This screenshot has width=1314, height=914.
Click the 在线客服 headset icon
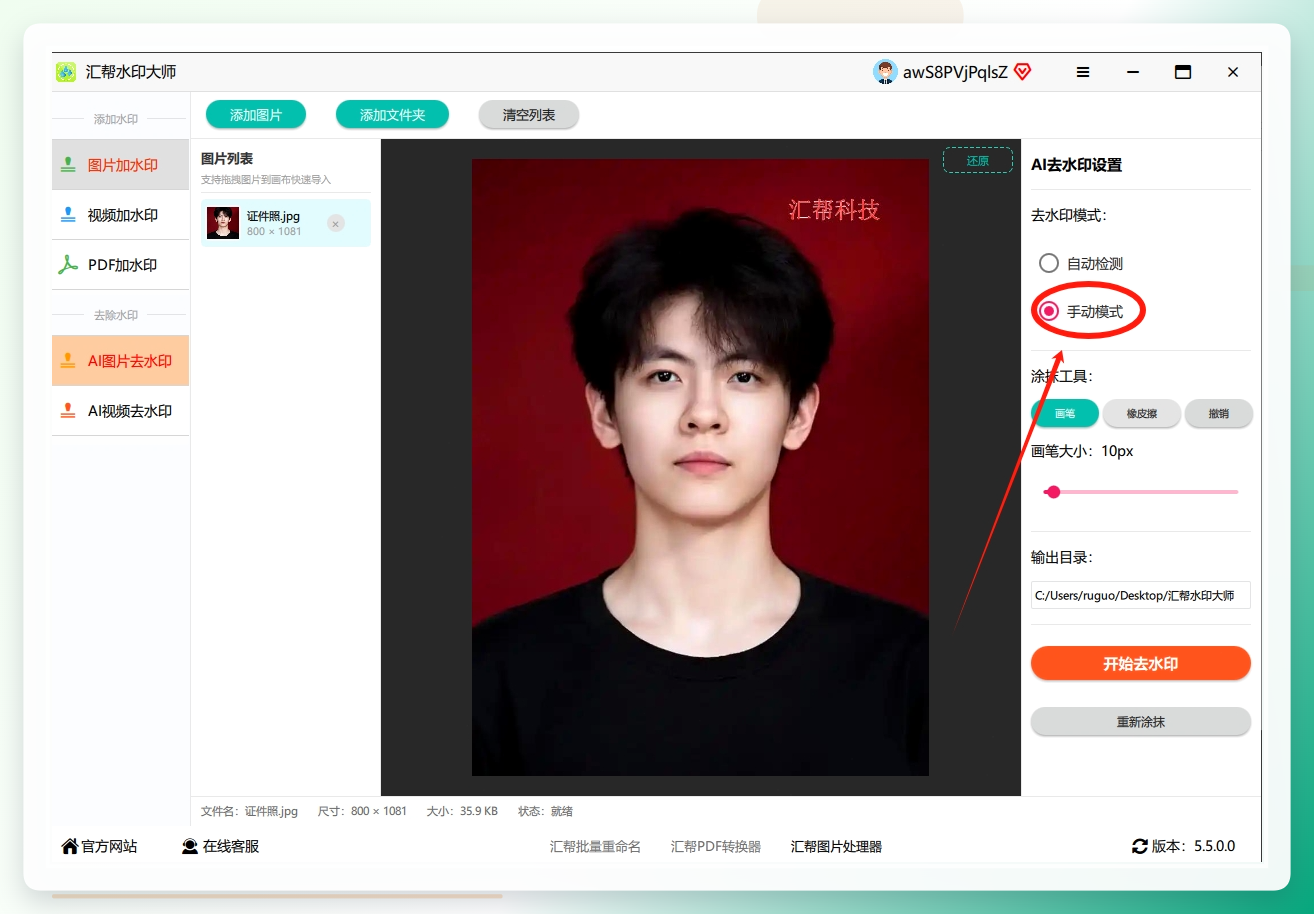pyautogui.click(x=190, y=846)
